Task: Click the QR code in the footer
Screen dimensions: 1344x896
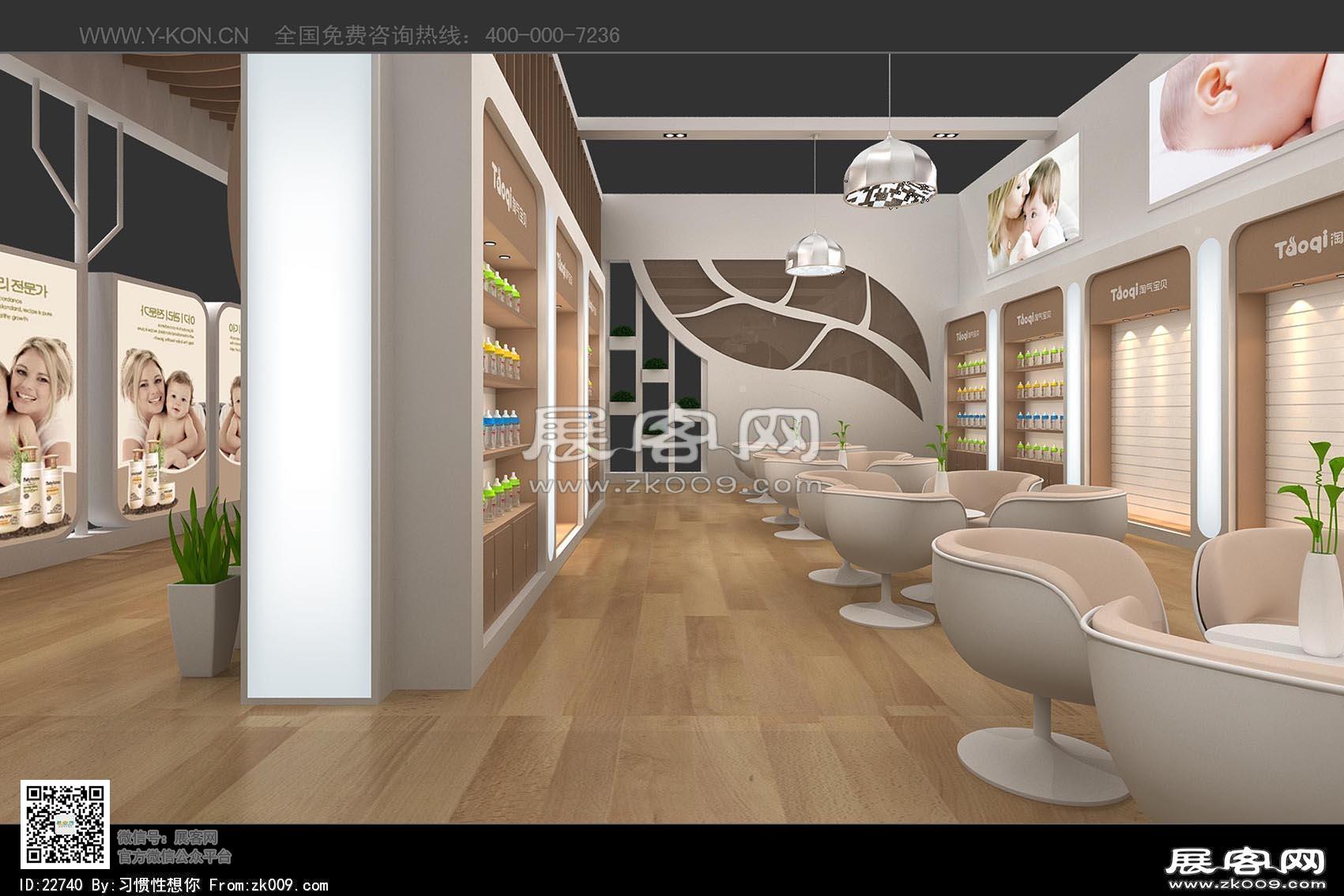Action: click(x=64, y=826)
